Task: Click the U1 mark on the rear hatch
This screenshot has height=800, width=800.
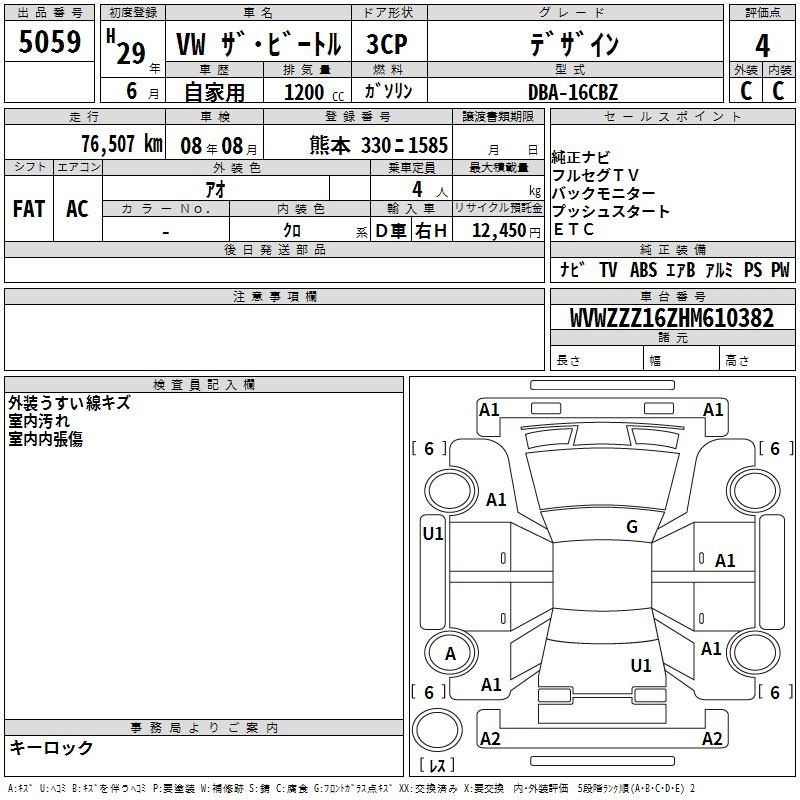Action: coord(641,665)
